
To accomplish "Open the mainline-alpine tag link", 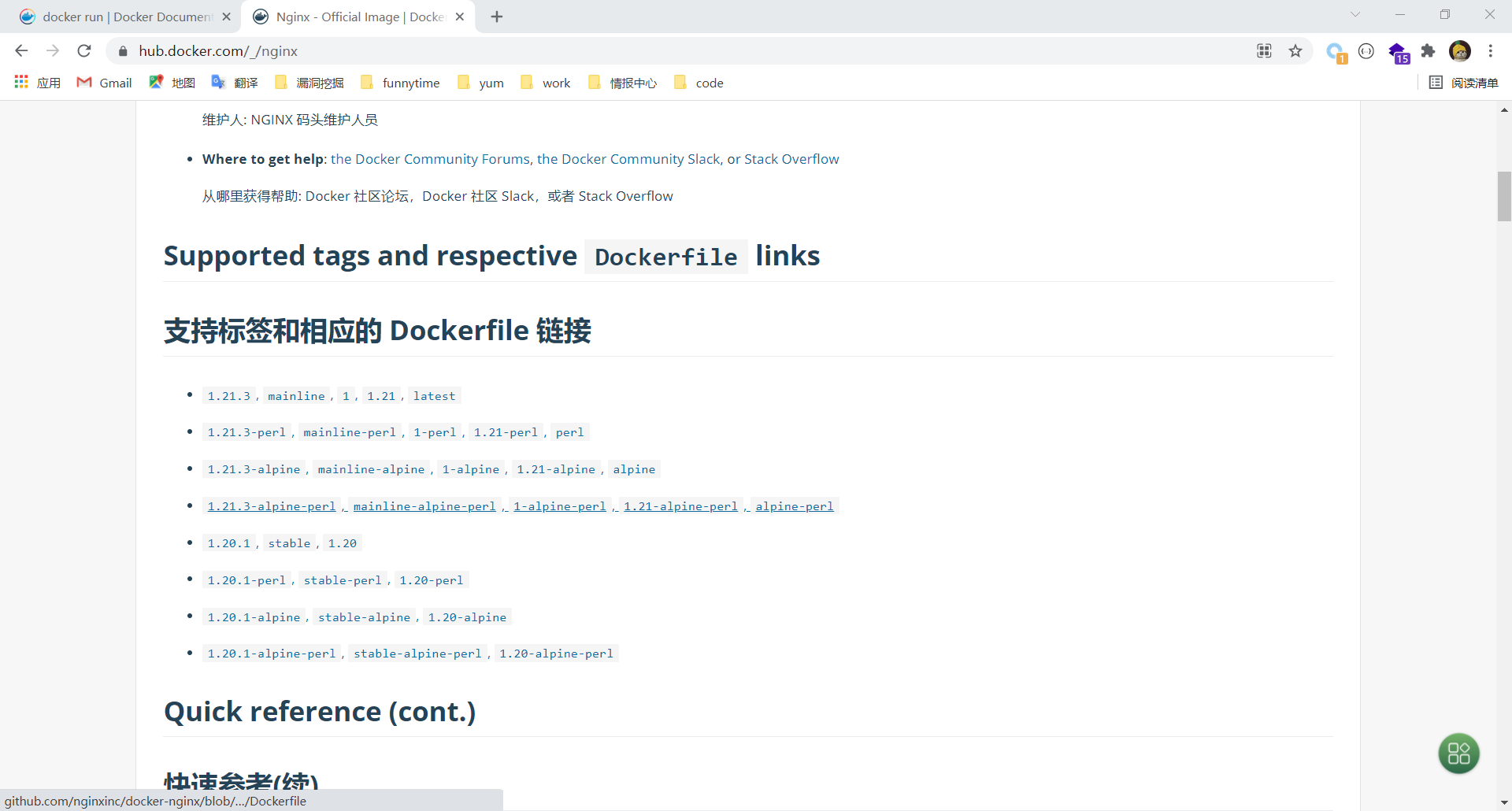I will pos(371,469).
